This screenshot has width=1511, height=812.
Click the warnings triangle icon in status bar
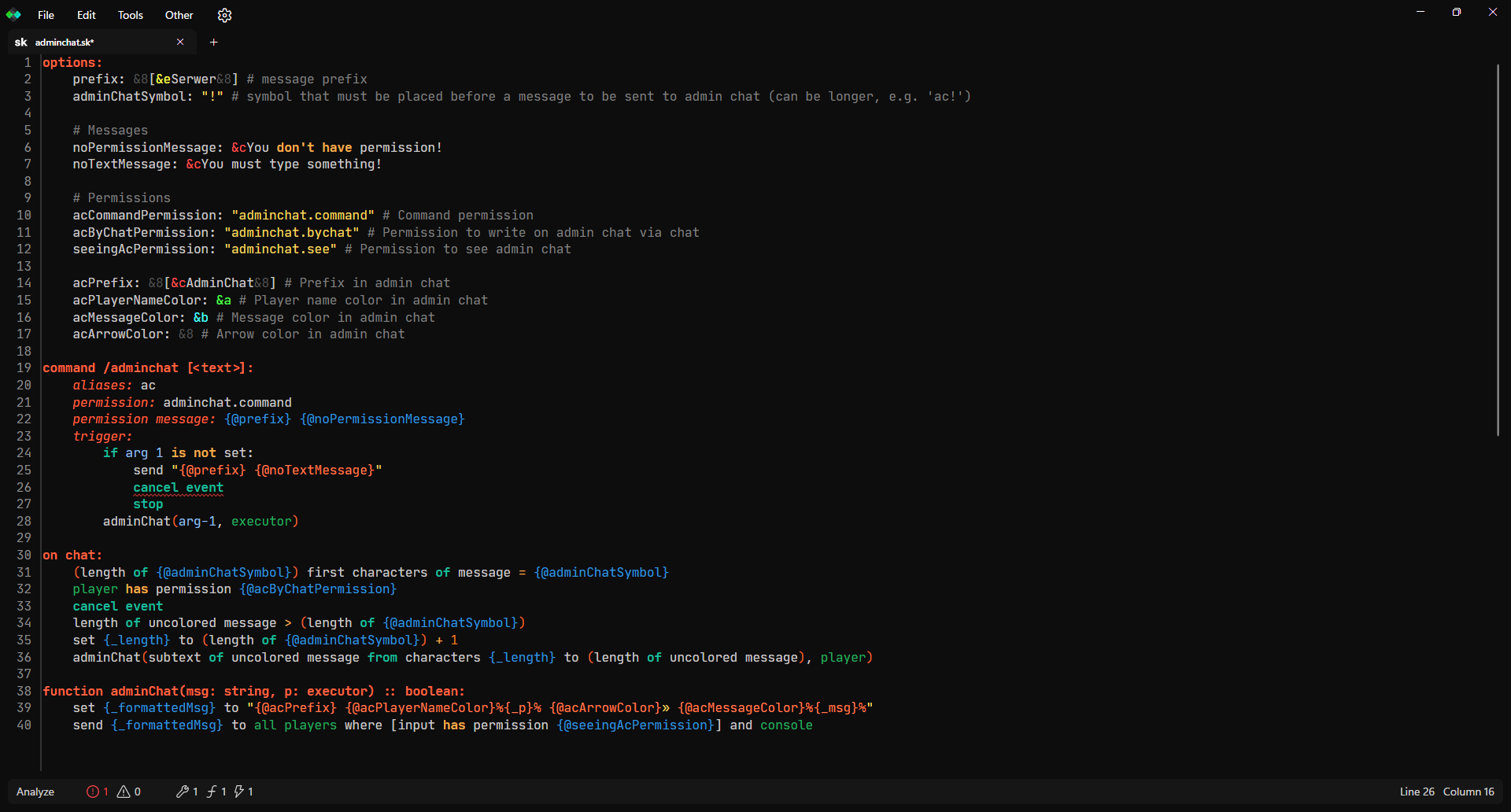(x=124, y=792)
